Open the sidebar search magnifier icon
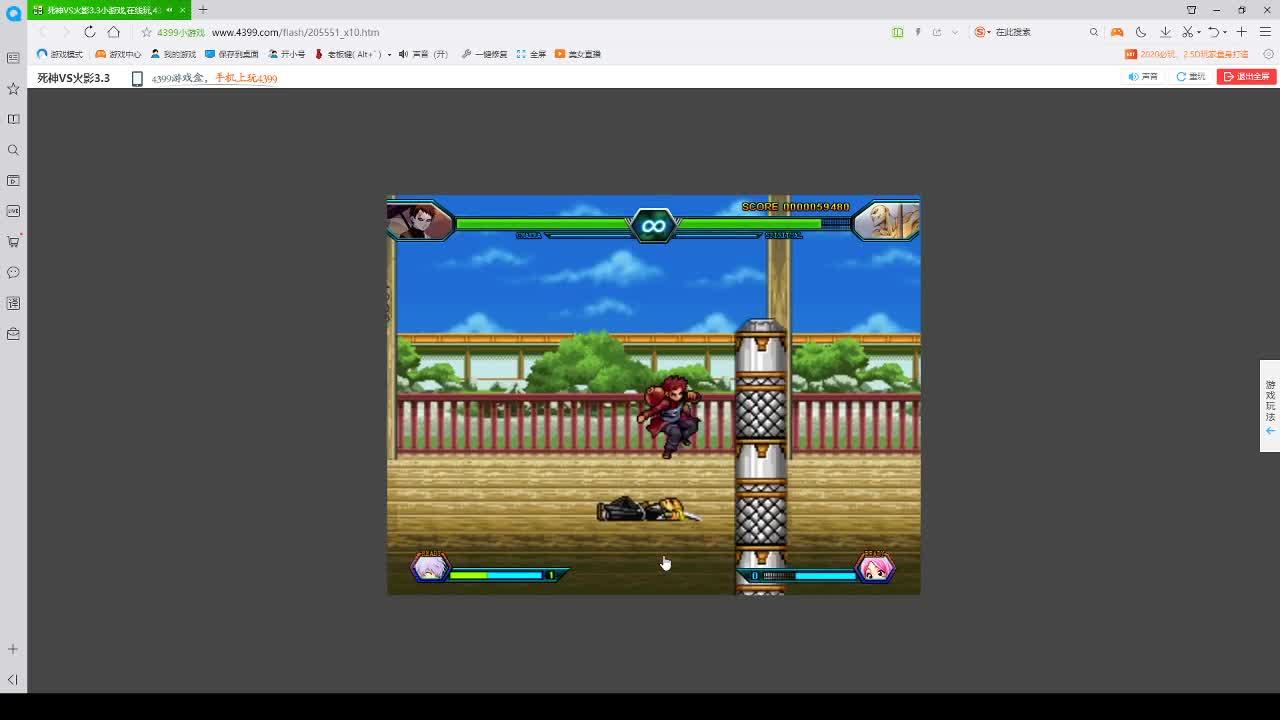 (x=13, y=150)
